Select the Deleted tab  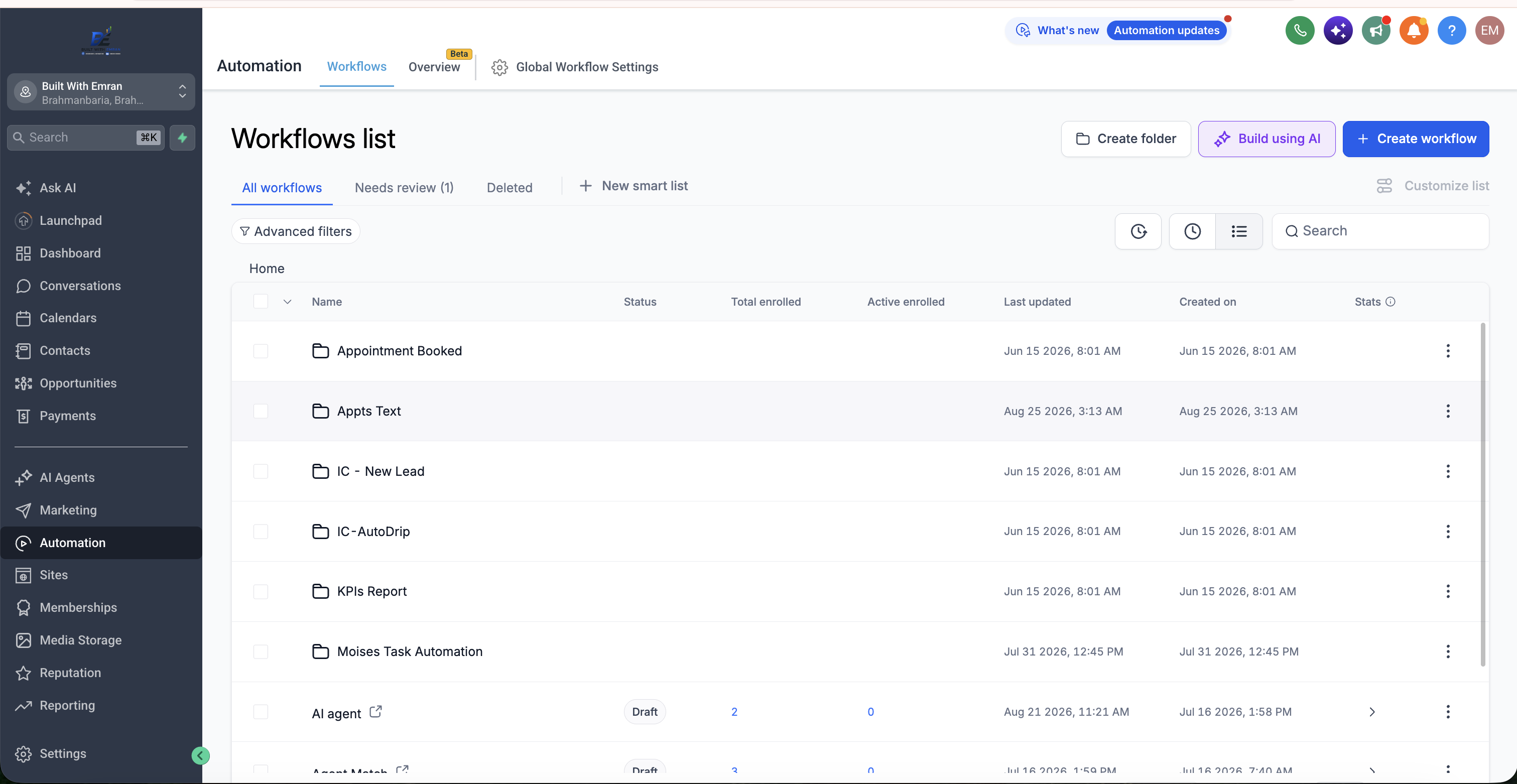[x=510, y=188]
